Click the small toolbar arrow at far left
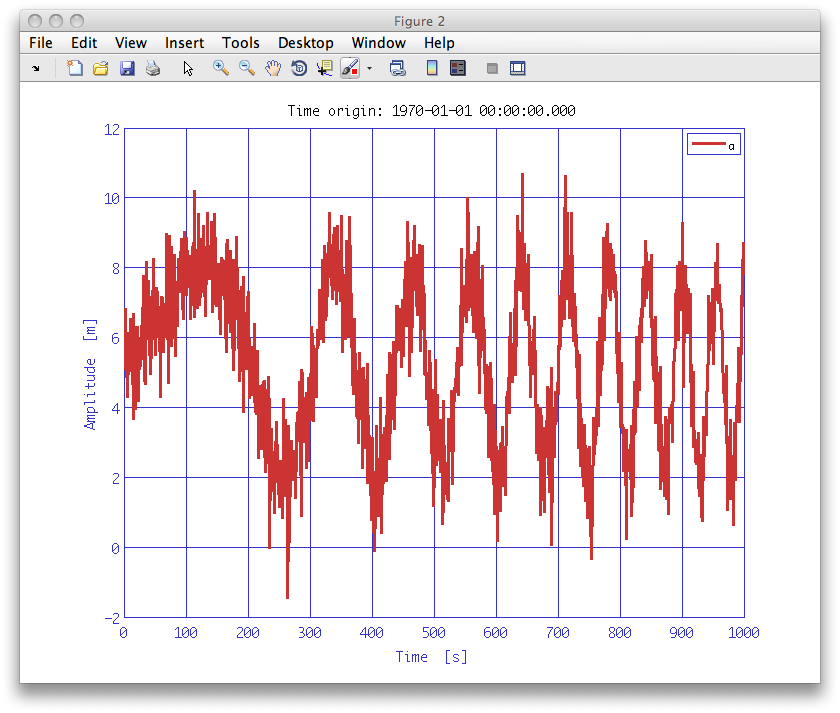The width and height of the screenshot is (840, 713). pos(36,69)
